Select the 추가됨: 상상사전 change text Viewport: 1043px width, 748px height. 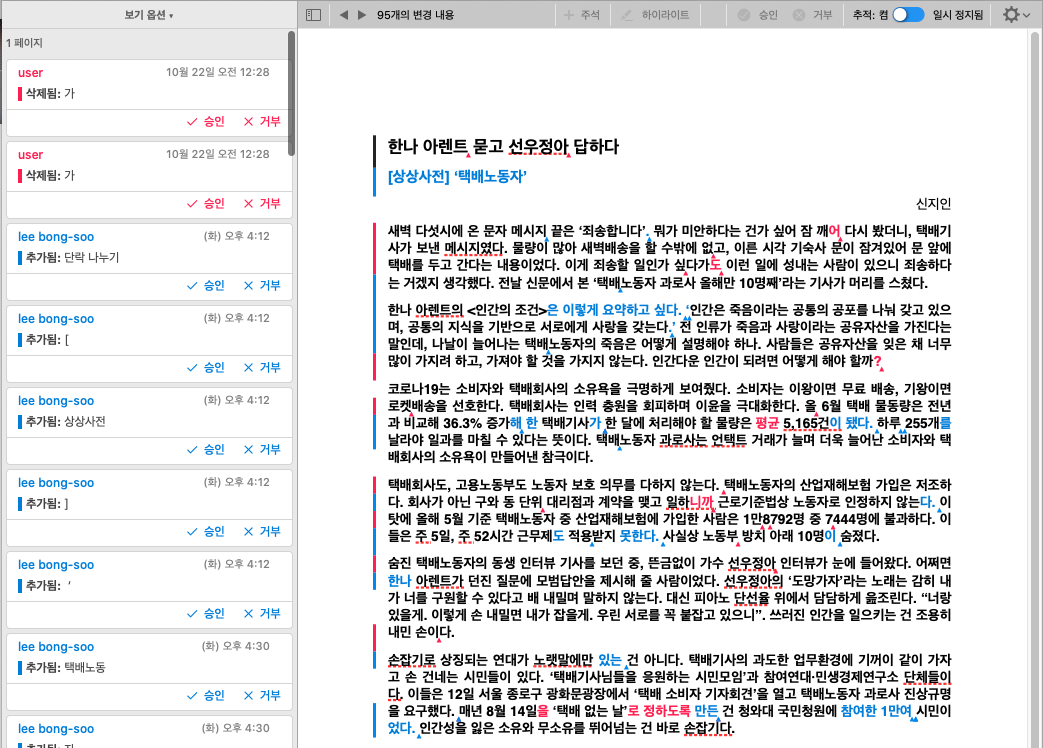(65, 422)
